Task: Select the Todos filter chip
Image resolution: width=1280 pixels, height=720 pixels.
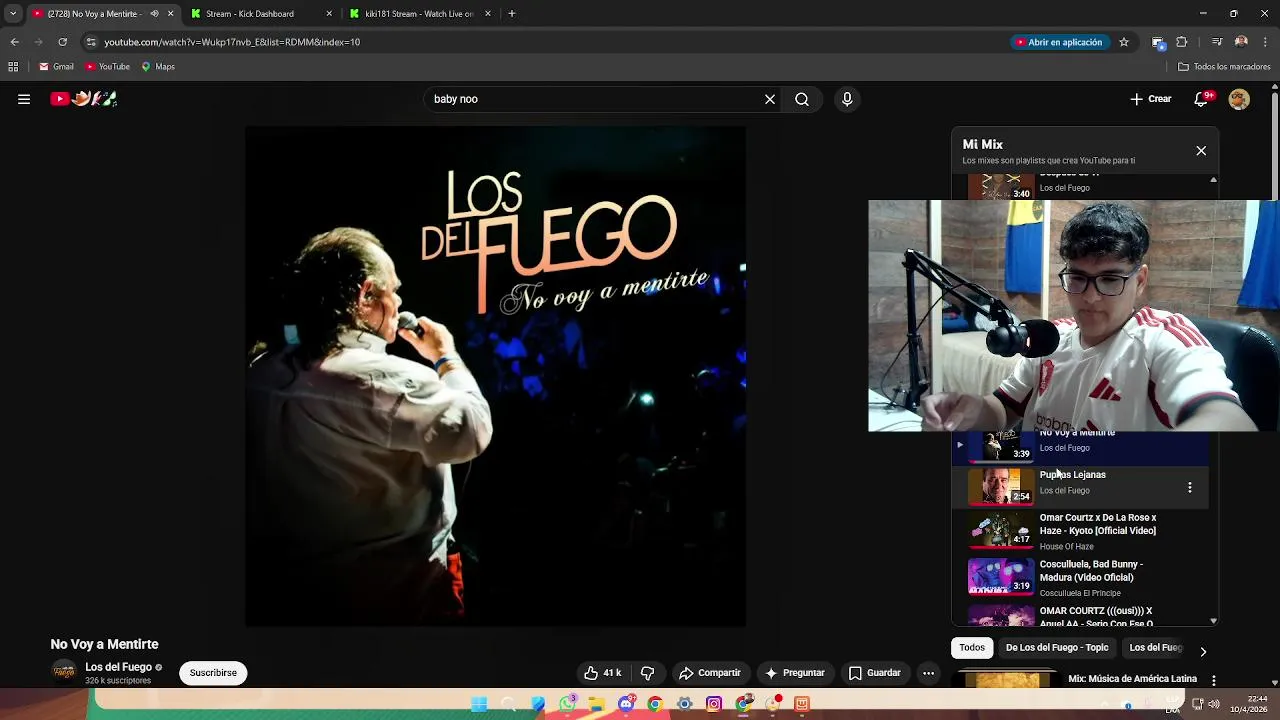Action: [972, 648]
